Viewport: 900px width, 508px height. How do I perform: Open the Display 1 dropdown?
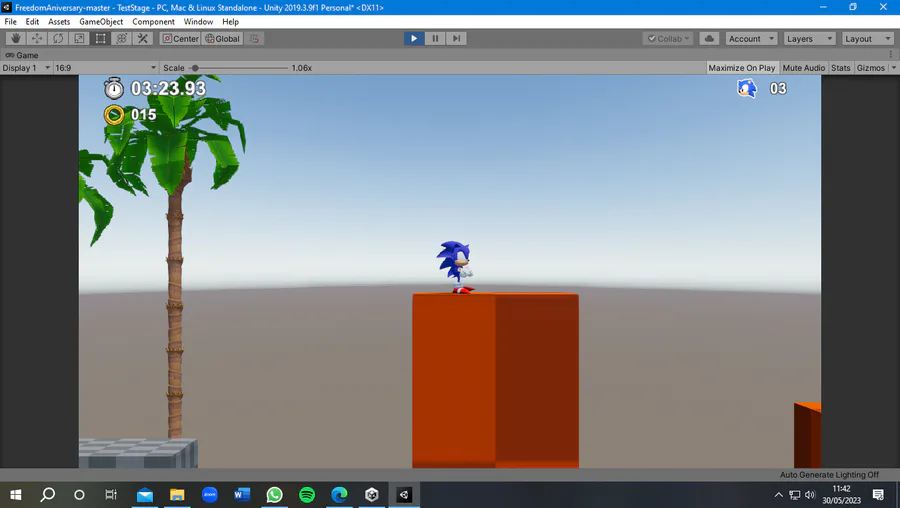[26, 68]
